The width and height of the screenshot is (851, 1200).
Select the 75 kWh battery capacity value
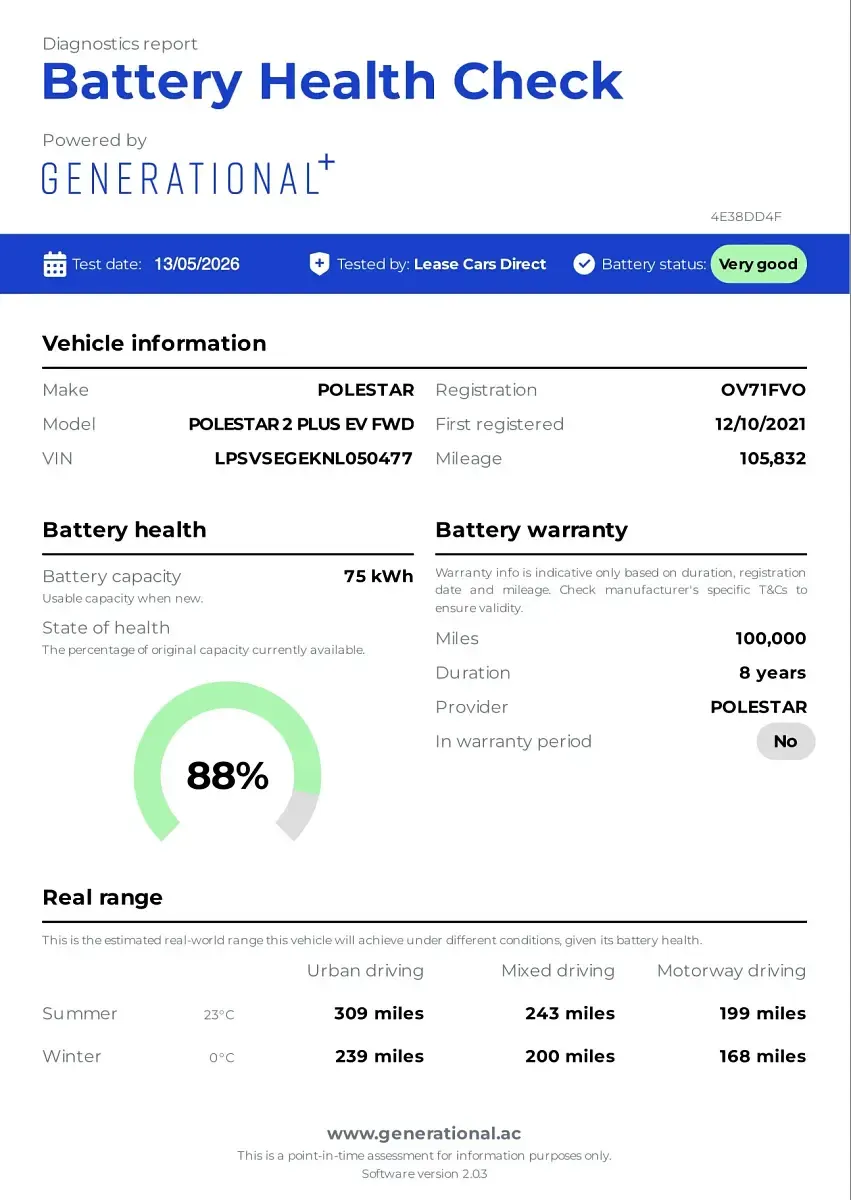point(378,576)
